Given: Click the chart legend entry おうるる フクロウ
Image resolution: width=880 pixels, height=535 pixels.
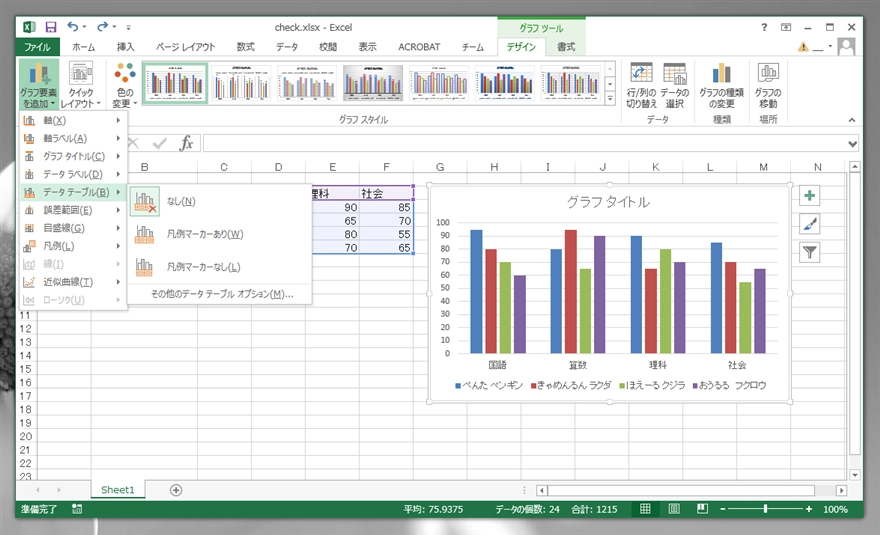Looking at the screenshot, I should coord(729,385).
